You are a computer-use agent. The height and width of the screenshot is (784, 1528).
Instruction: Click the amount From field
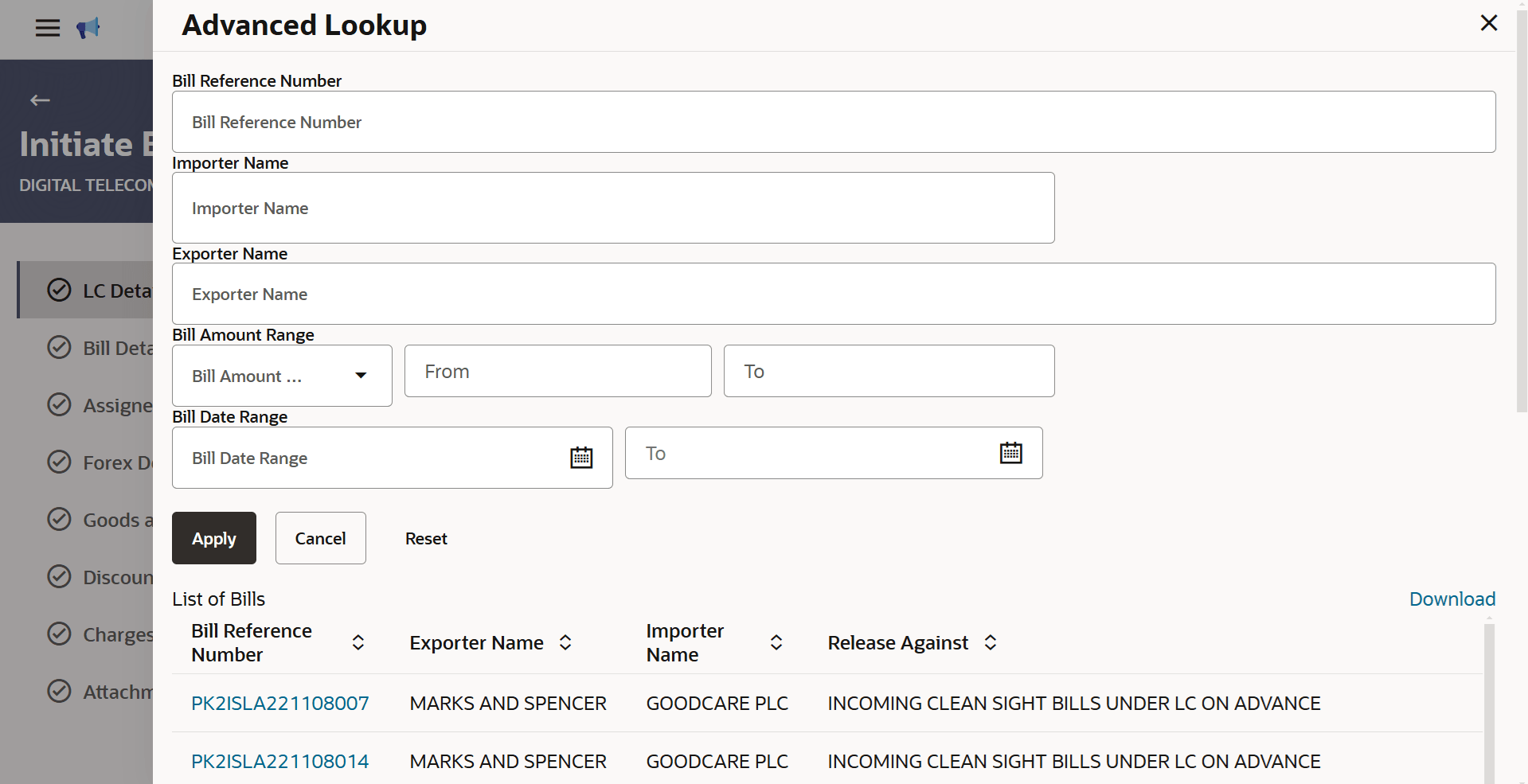[558, 371]
